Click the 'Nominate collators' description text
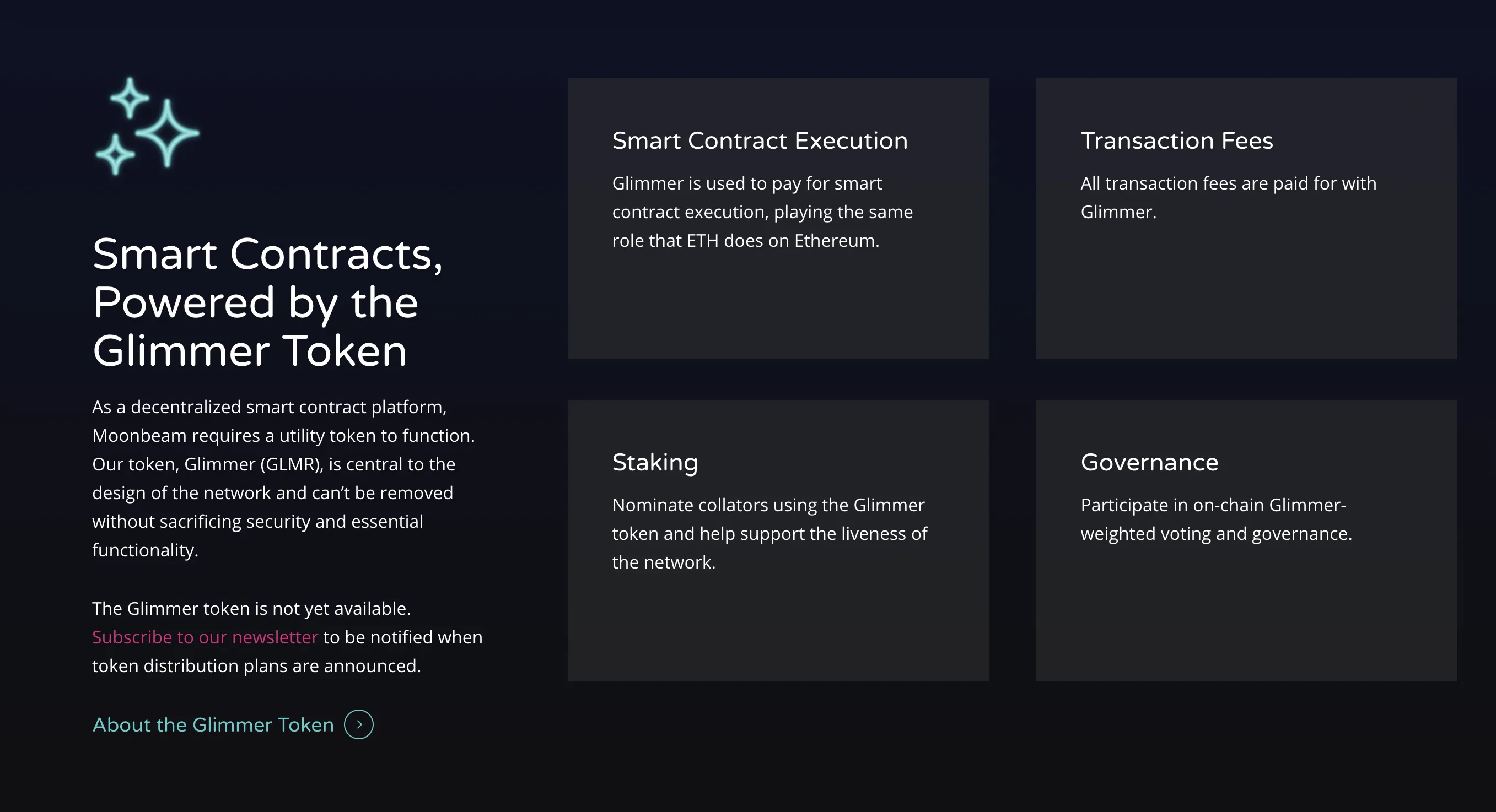 coord(768,505)
